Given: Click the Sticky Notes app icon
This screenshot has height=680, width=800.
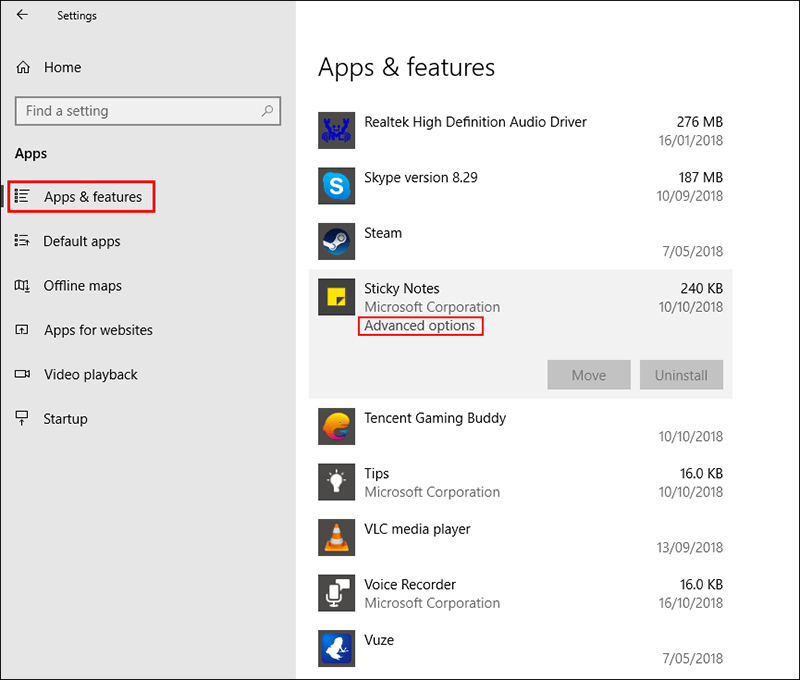Looking at the screenshot, I should tap(336, 297).
